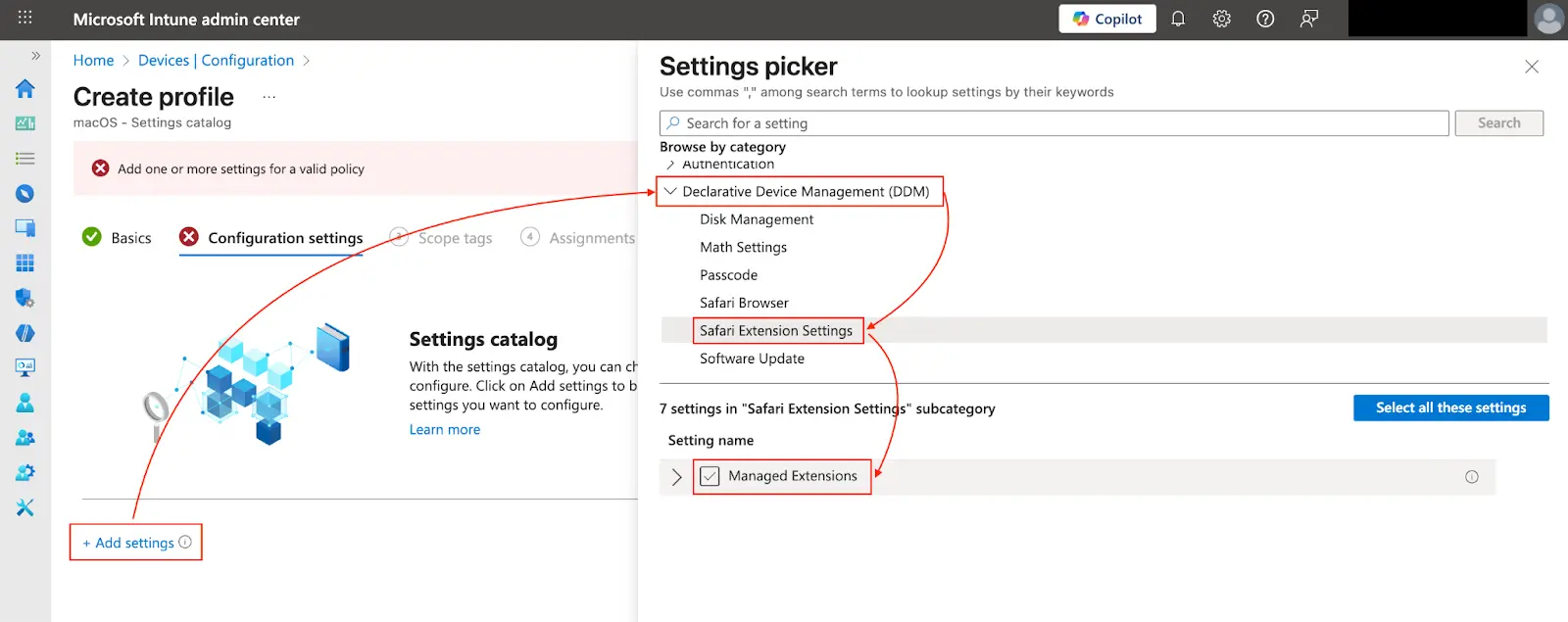Open Copilot
Screen dimensions: 1568x622
[x=1107, y=19]
